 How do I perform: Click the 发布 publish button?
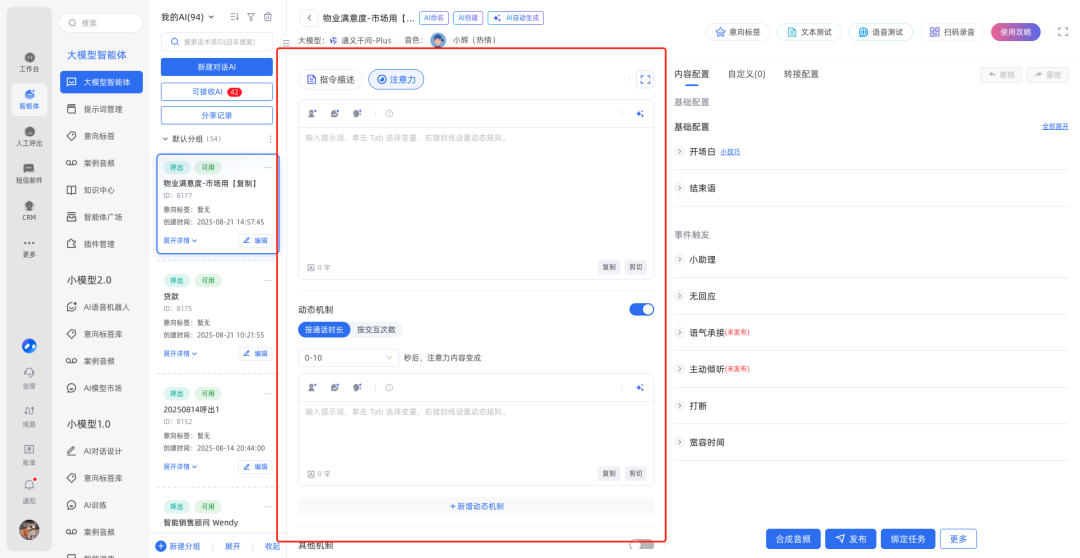point(850,539)
